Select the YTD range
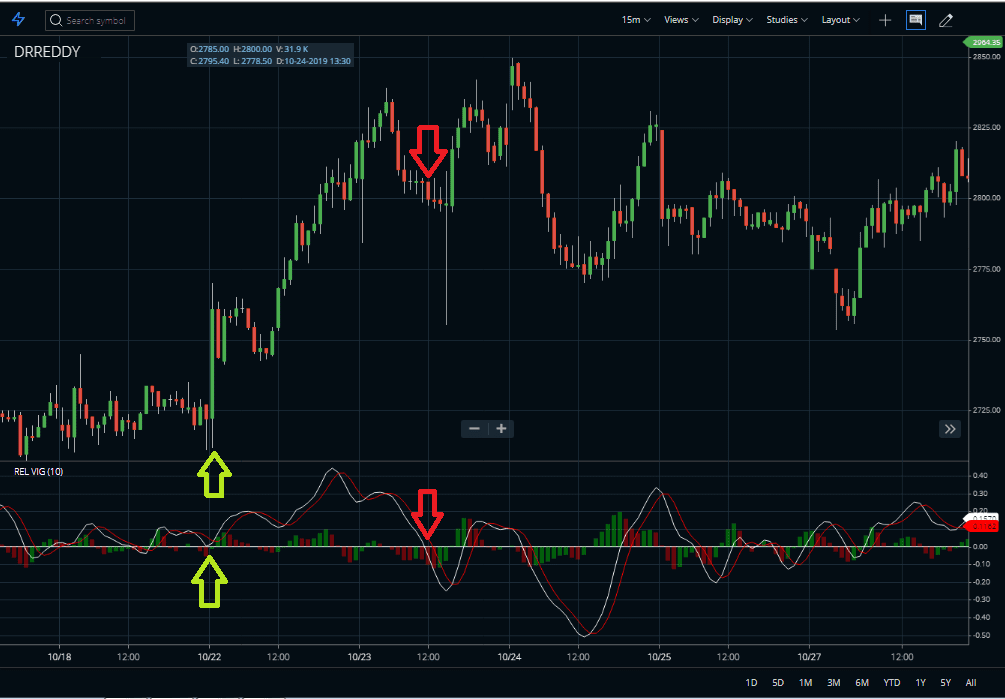Viewport: 1005px width, 699px height. pos(892,682)
